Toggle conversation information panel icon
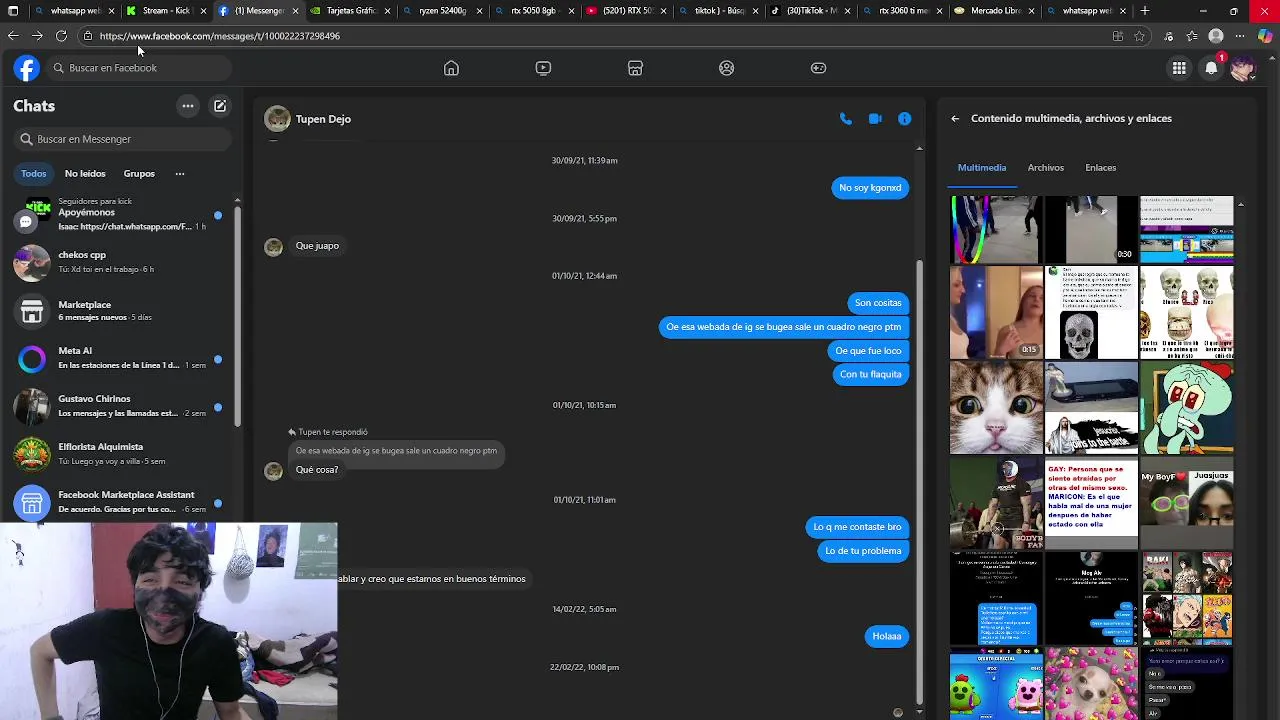Viewport: 1280px width, 720px height. coord(905,119)
